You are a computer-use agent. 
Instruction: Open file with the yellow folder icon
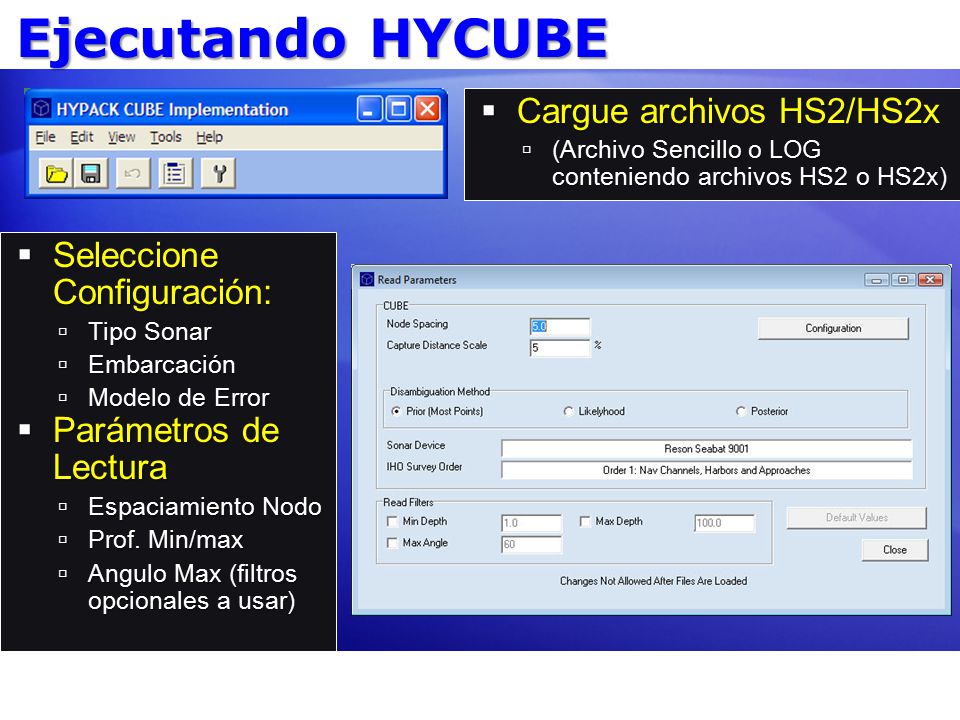click(x=56, y=174)
